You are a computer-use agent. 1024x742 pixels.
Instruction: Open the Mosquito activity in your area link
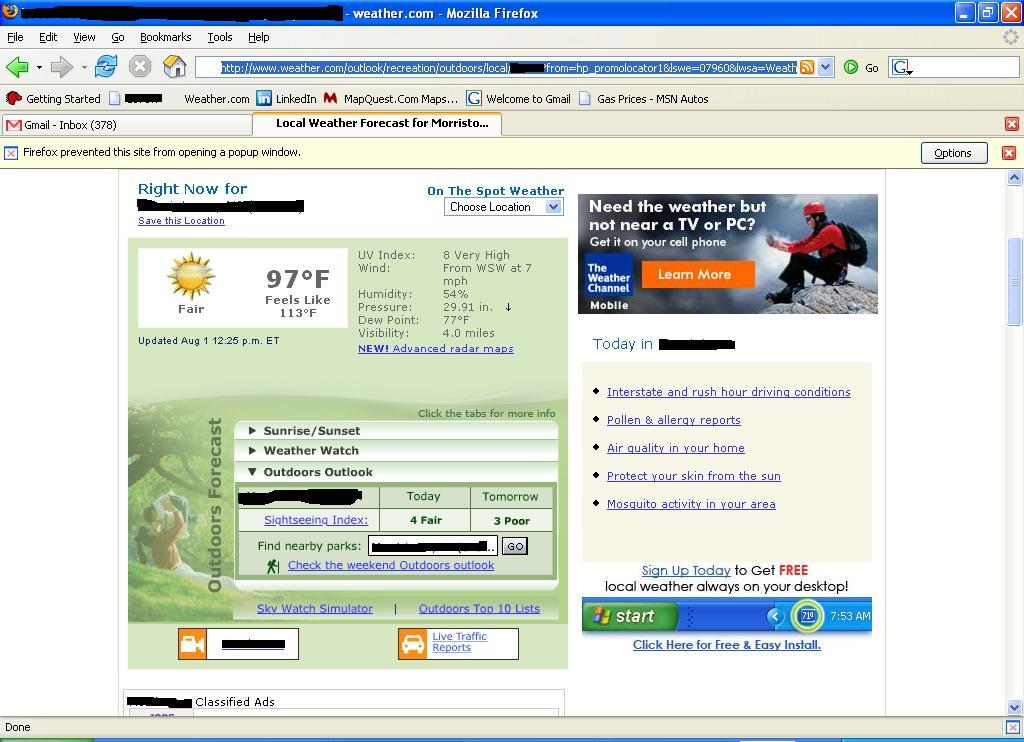tap(691, 504)
